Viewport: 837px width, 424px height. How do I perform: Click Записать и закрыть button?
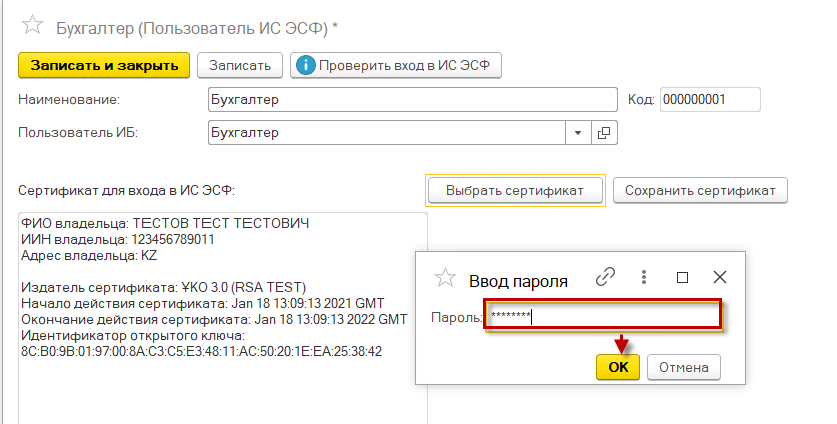click(104, 65)
